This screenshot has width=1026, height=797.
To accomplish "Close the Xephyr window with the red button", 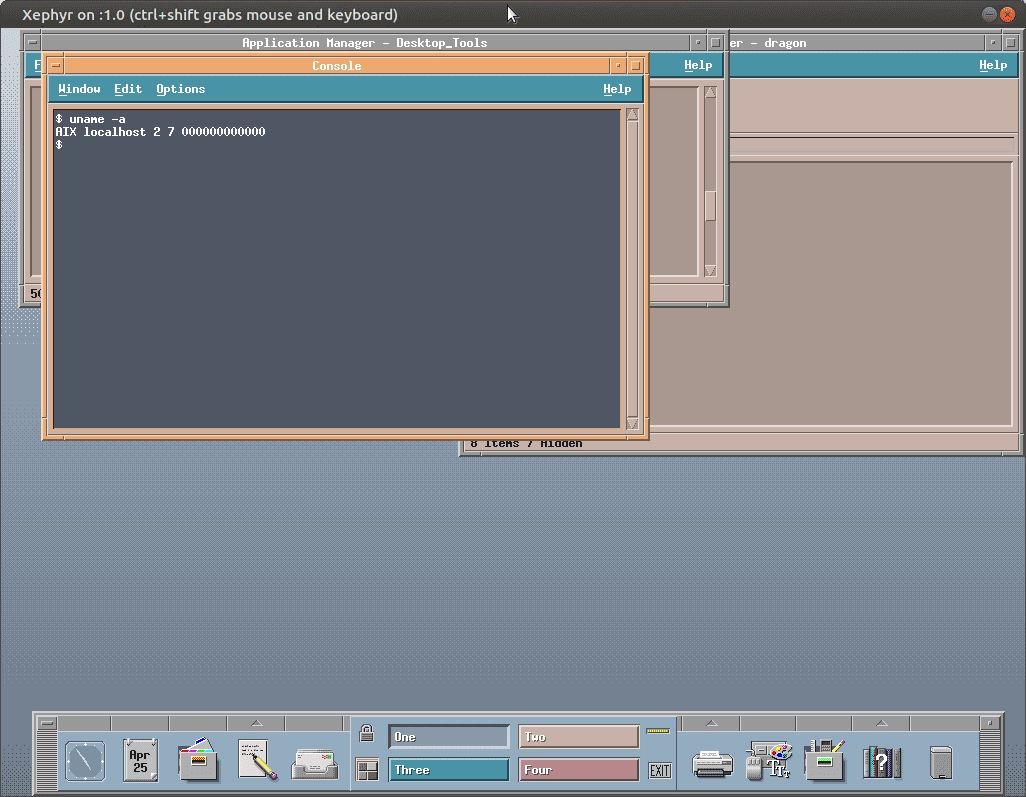I will click(x=1007, y=14).
